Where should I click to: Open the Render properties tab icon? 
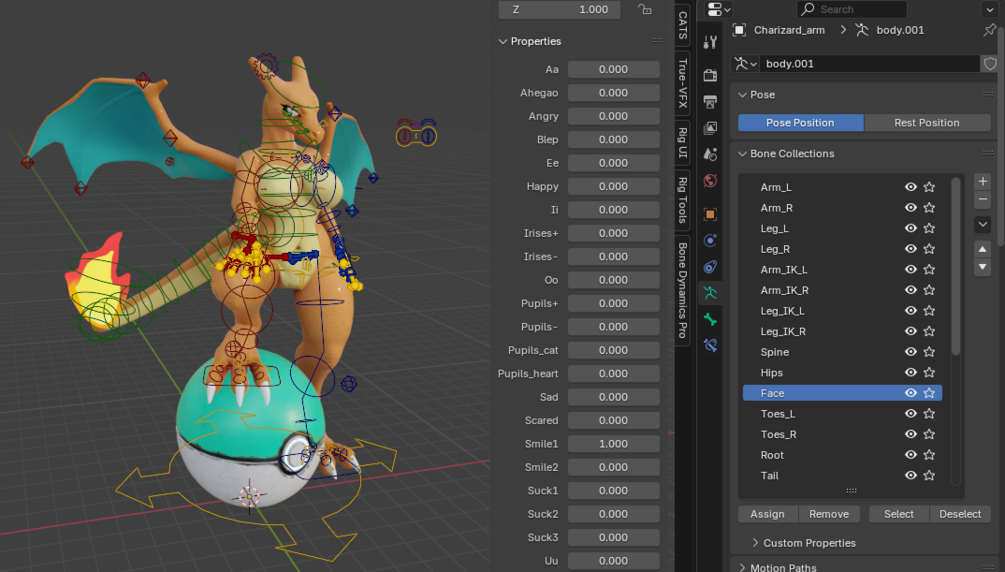click(x=710, y=75)
